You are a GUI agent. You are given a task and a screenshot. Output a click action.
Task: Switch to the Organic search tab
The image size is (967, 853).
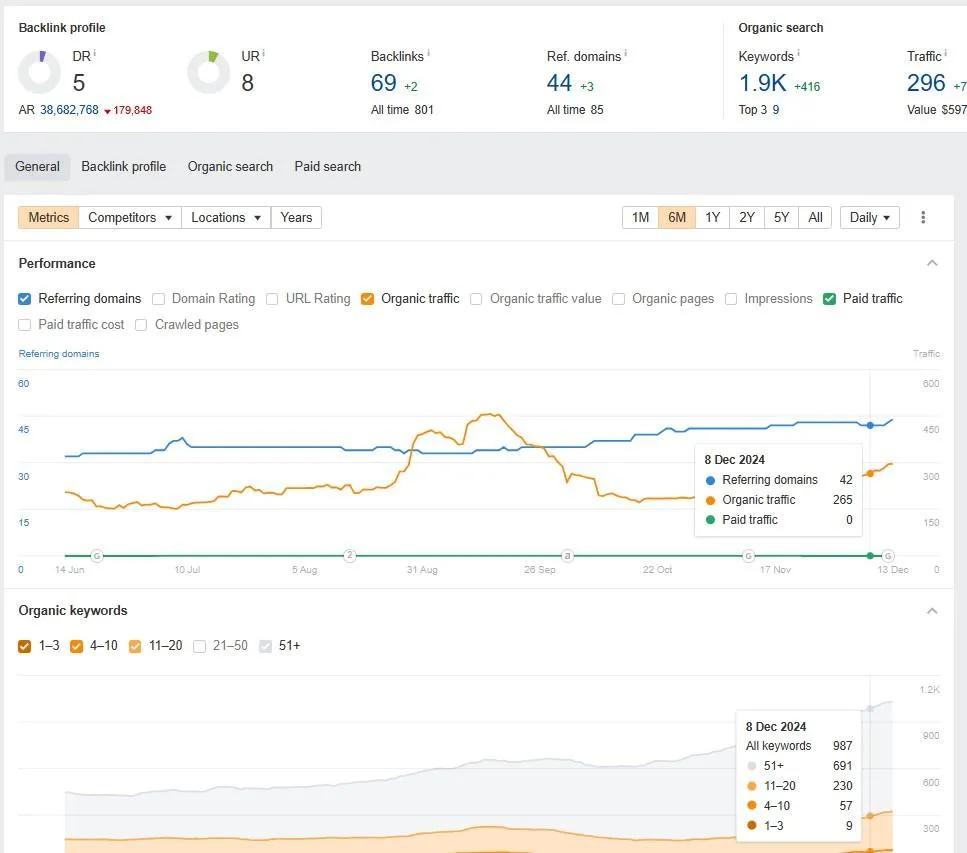coord(230,166)
